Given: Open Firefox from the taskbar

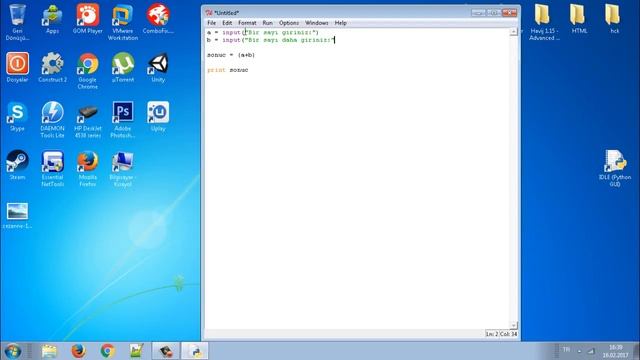Looking at the screenshot, I should click(x=78, y=351).
